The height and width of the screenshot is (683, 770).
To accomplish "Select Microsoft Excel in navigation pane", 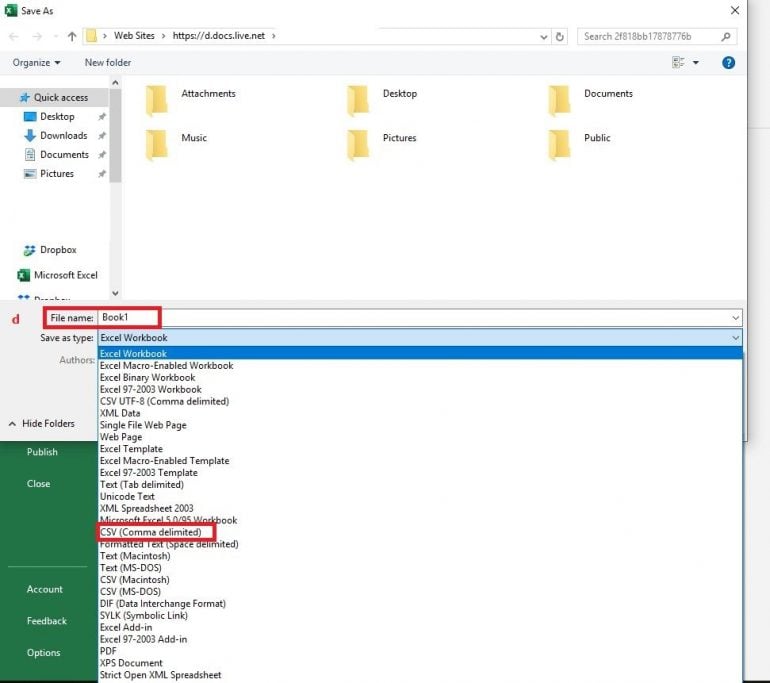I will pyautogui.click(x=65, y=275).
